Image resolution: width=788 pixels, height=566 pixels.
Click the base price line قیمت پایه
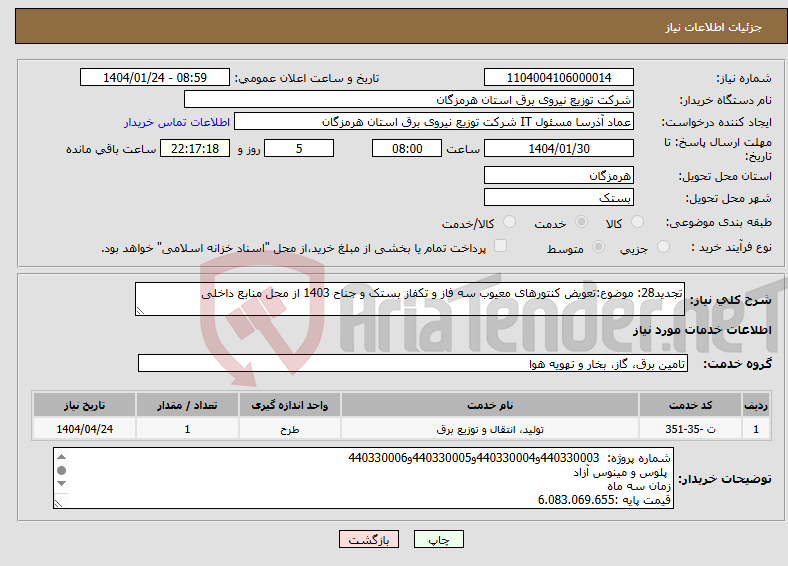[x=604, y=500]
